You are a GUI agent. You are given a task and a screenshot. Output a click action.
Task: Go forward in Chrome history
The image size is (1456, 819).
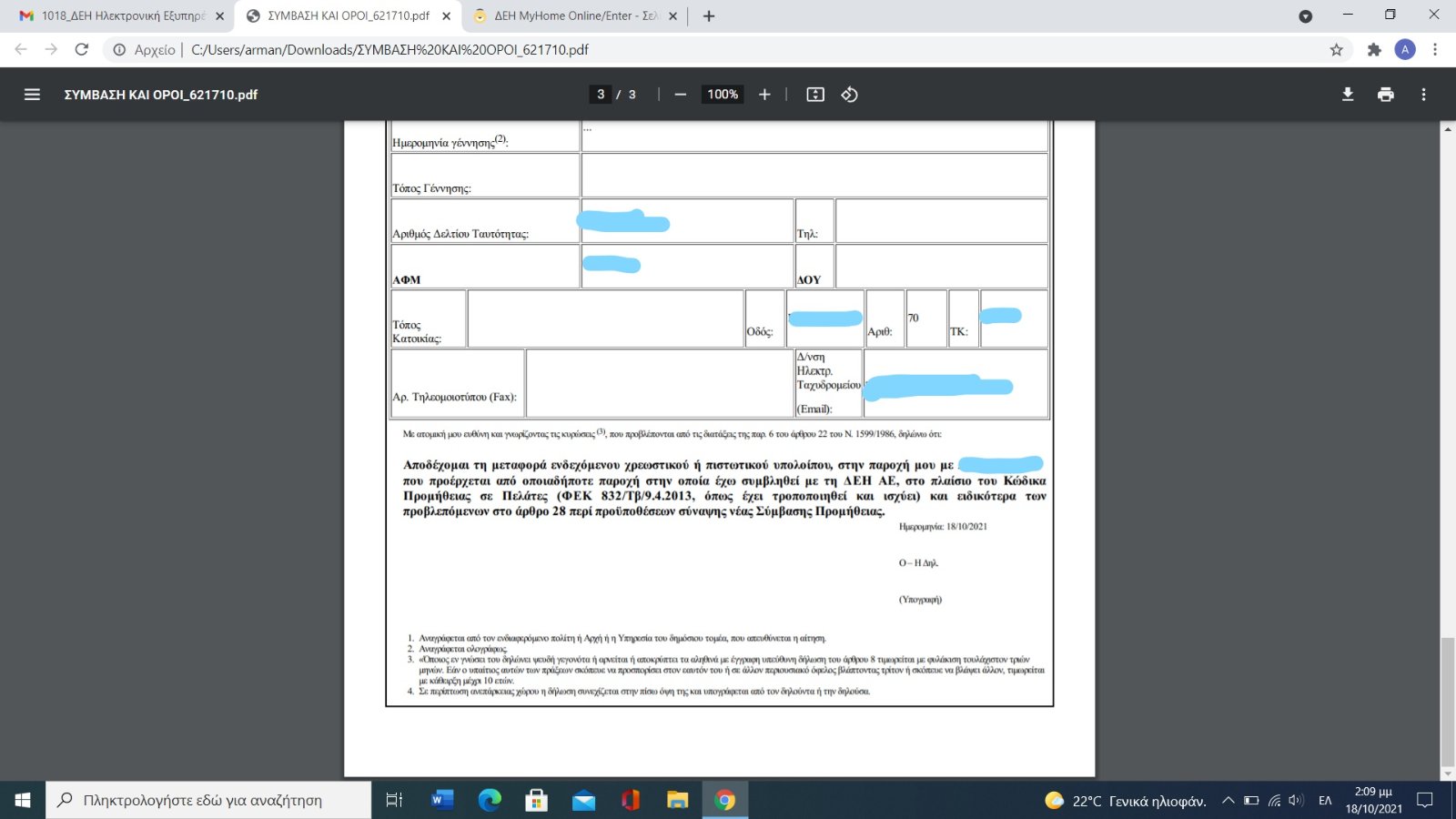pos(51,49)
